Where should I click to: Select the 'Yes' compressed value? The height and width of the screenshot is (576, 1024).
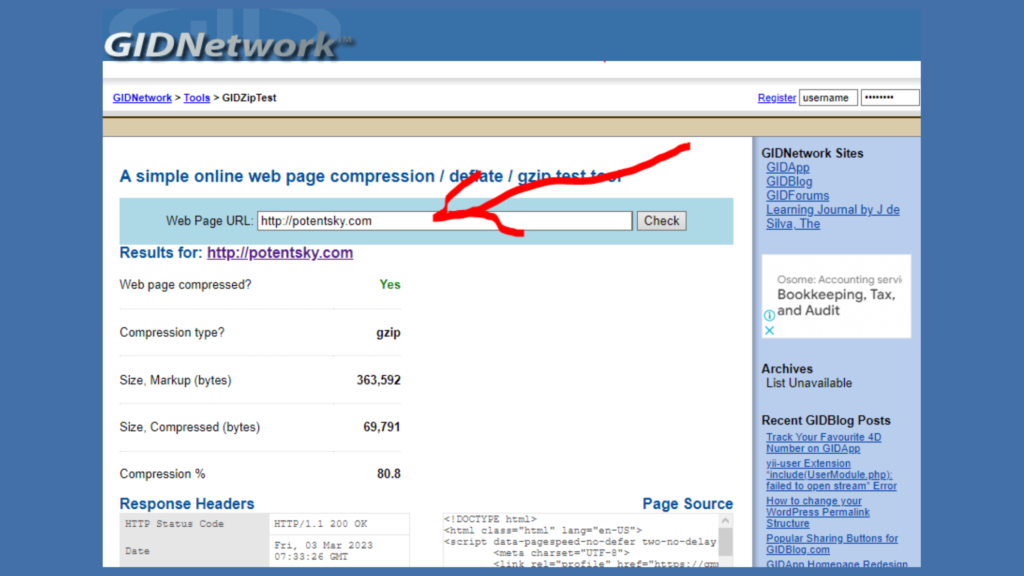(390, 285)
